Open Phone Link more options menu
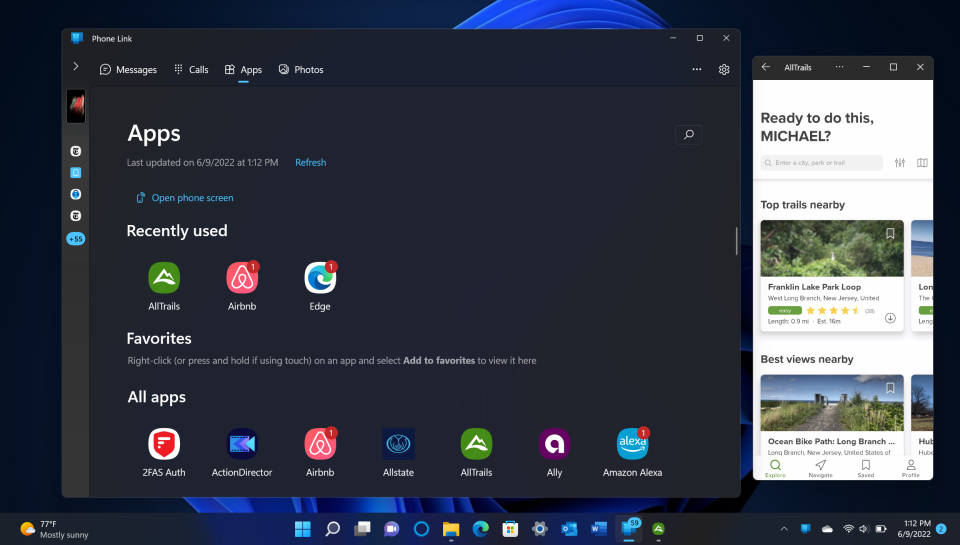Screen dimensions: 960x545 (x=697, y=70)
